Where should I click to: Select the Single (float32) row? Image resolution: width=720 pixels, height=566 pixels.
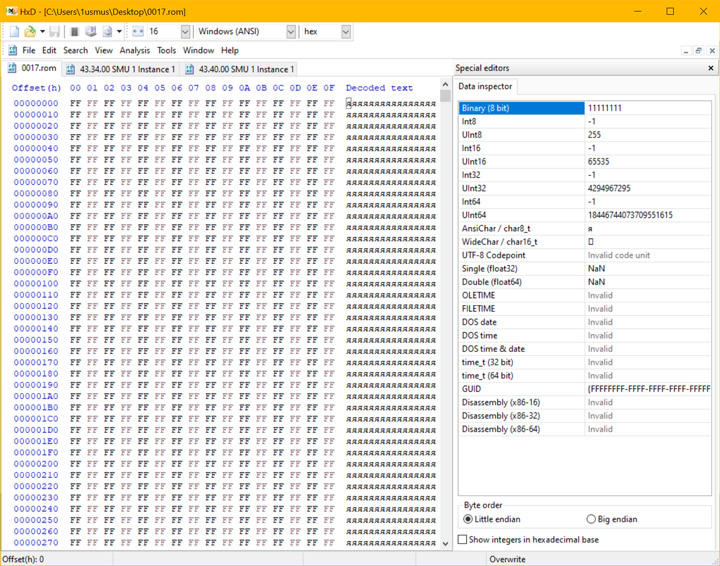[x=585, y=268]
